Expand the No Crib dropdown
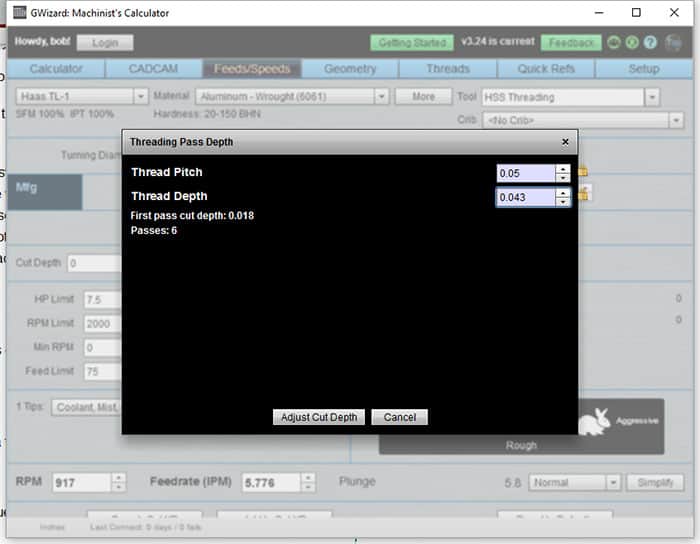 click(x=676, y=120)
